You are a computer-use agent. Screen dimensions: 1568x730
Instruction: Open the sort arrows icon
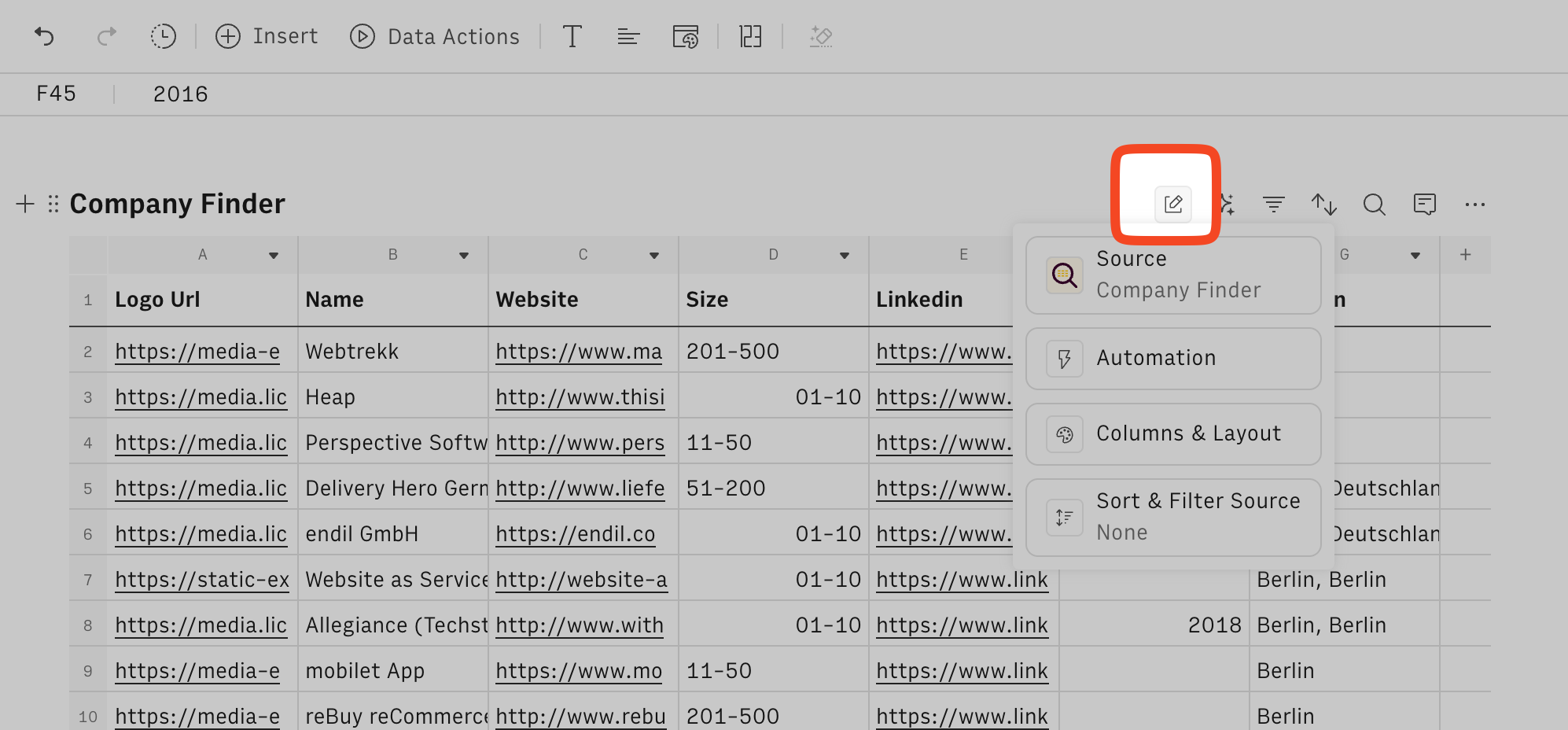pyautogui.click(x=1324, y=205)
